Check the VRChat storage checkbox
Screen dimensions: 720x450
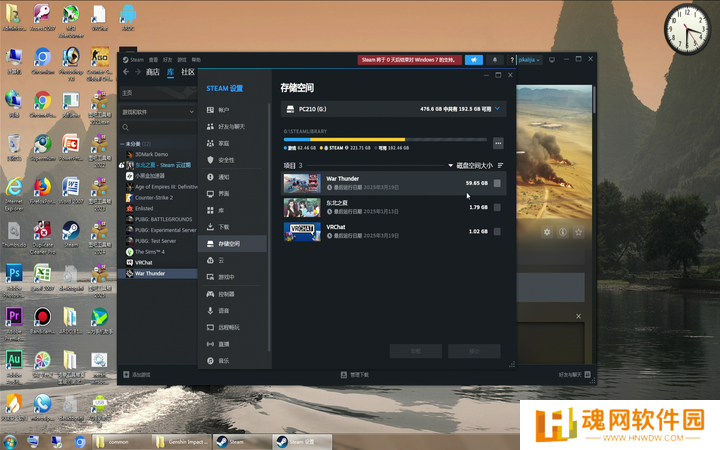point(497,231)
